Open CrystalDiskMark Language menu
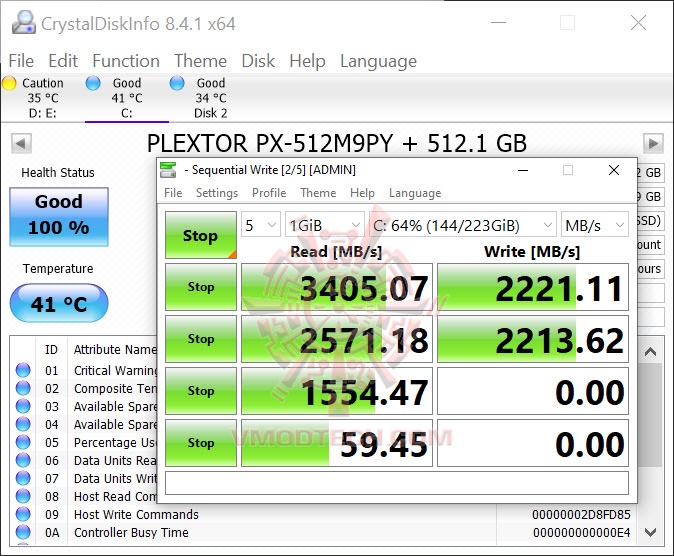The image size is (674, 556). (x=415, y=193)
